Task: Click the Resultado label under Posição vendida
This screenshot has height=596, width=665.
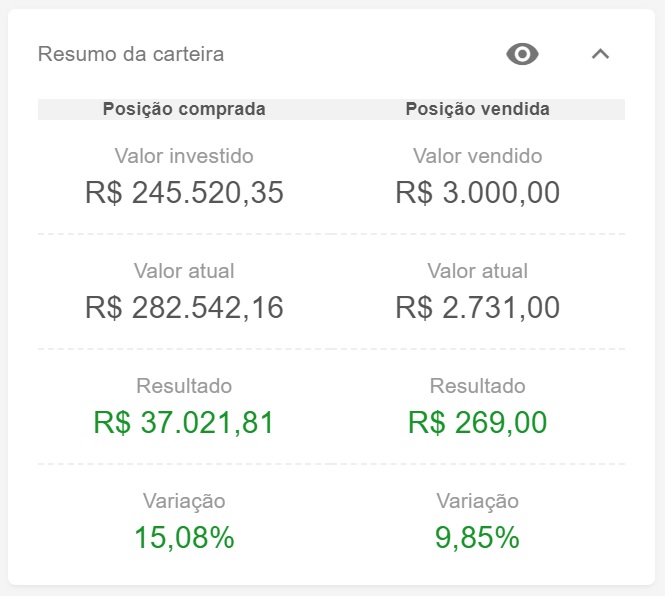Action: [477, 386]
